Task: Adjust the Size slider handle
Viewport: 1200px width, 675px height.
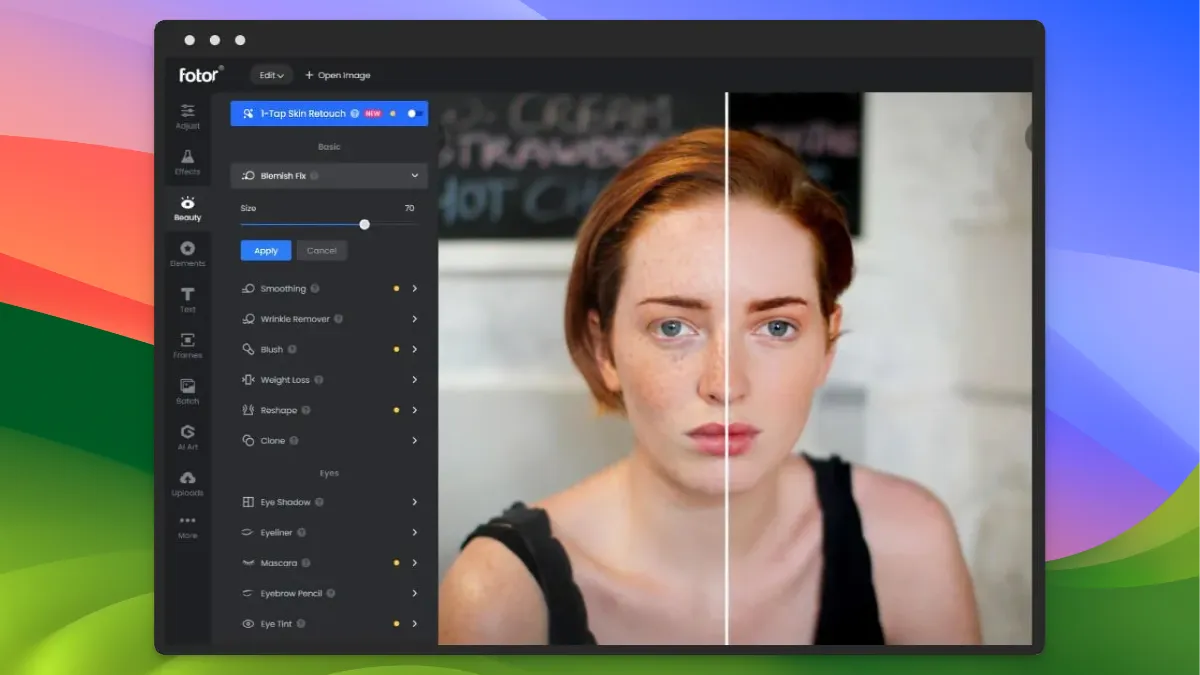Action: click(x=364, y=224)
